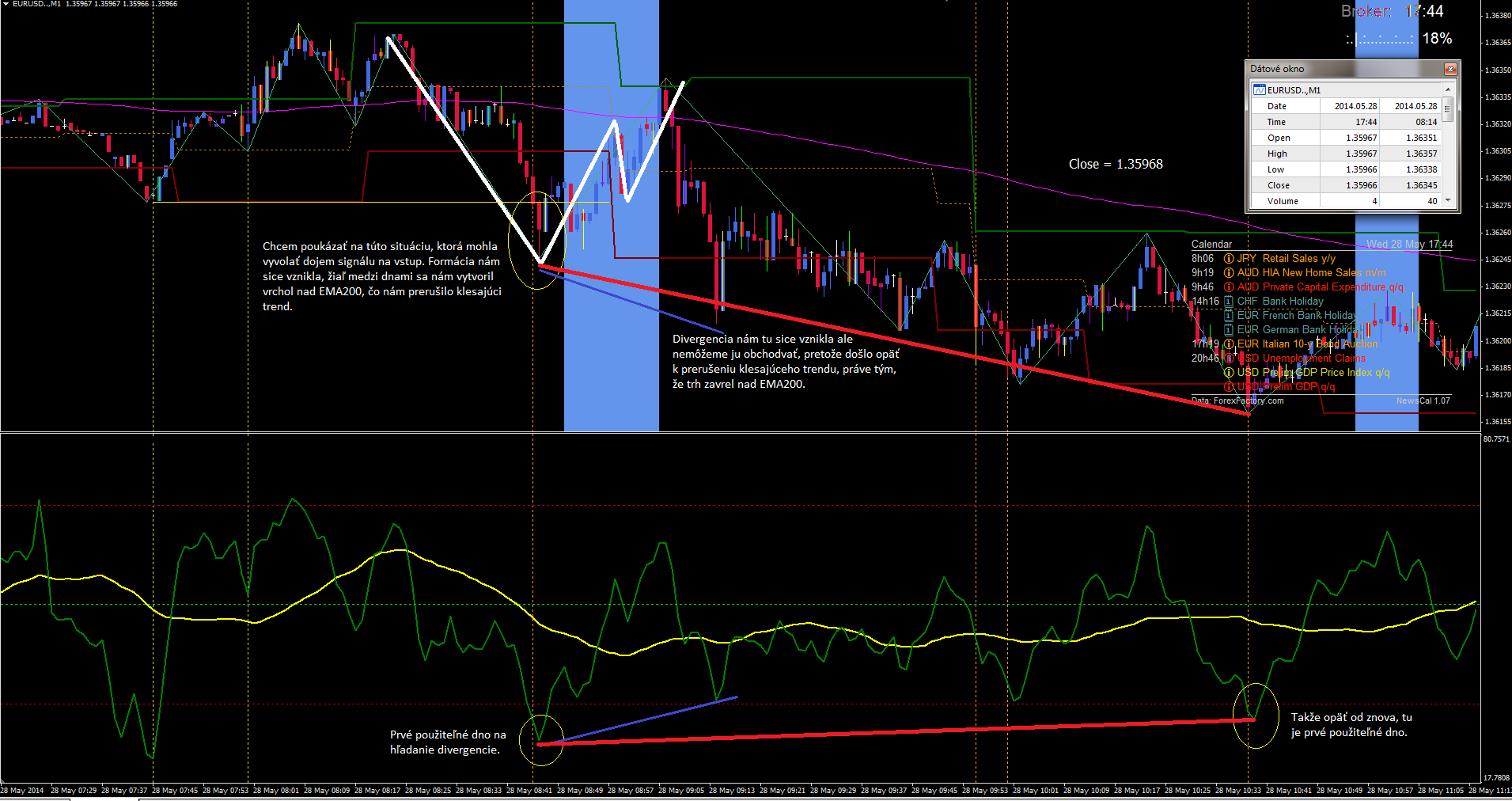Click the 'NewsCal 1.07' label
The image size is (1512, 801).
1423,400
